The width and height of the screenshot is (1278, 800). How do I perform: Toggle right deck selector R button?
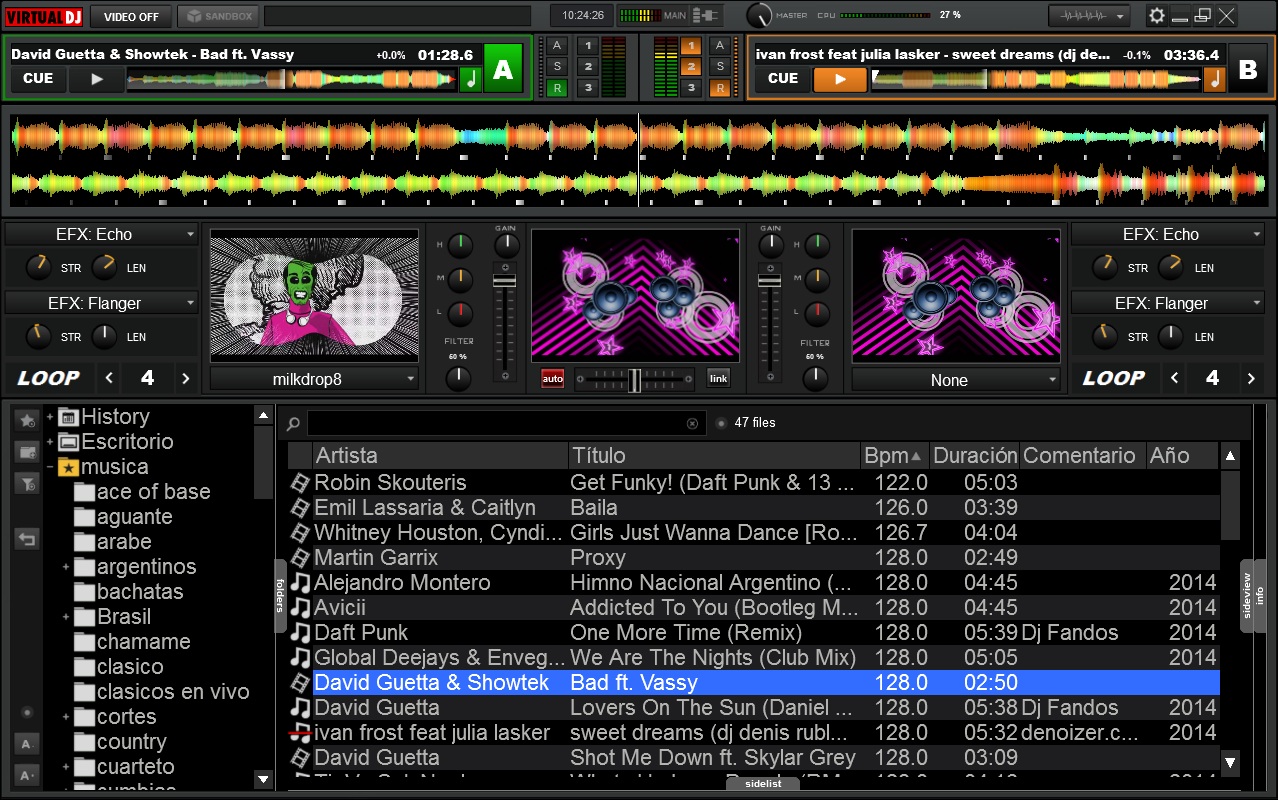[719, 88]
